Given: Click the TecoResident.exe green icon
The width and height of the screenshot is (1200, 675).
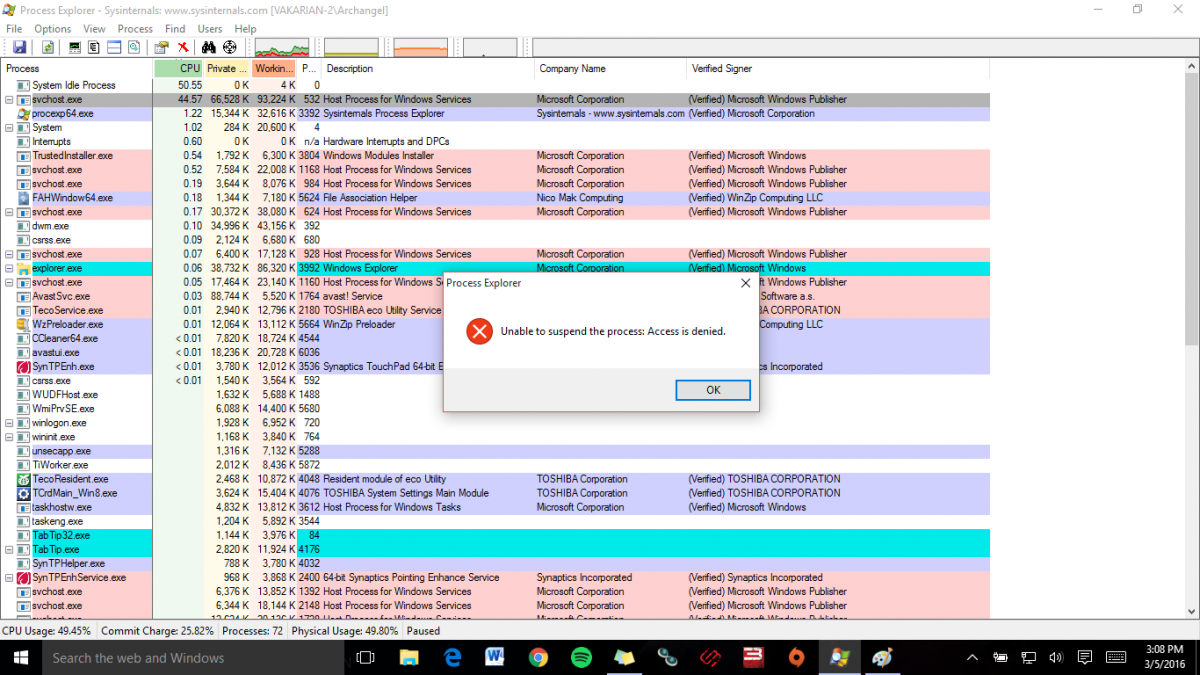Looking at the screenshot, I should [24, 479].
